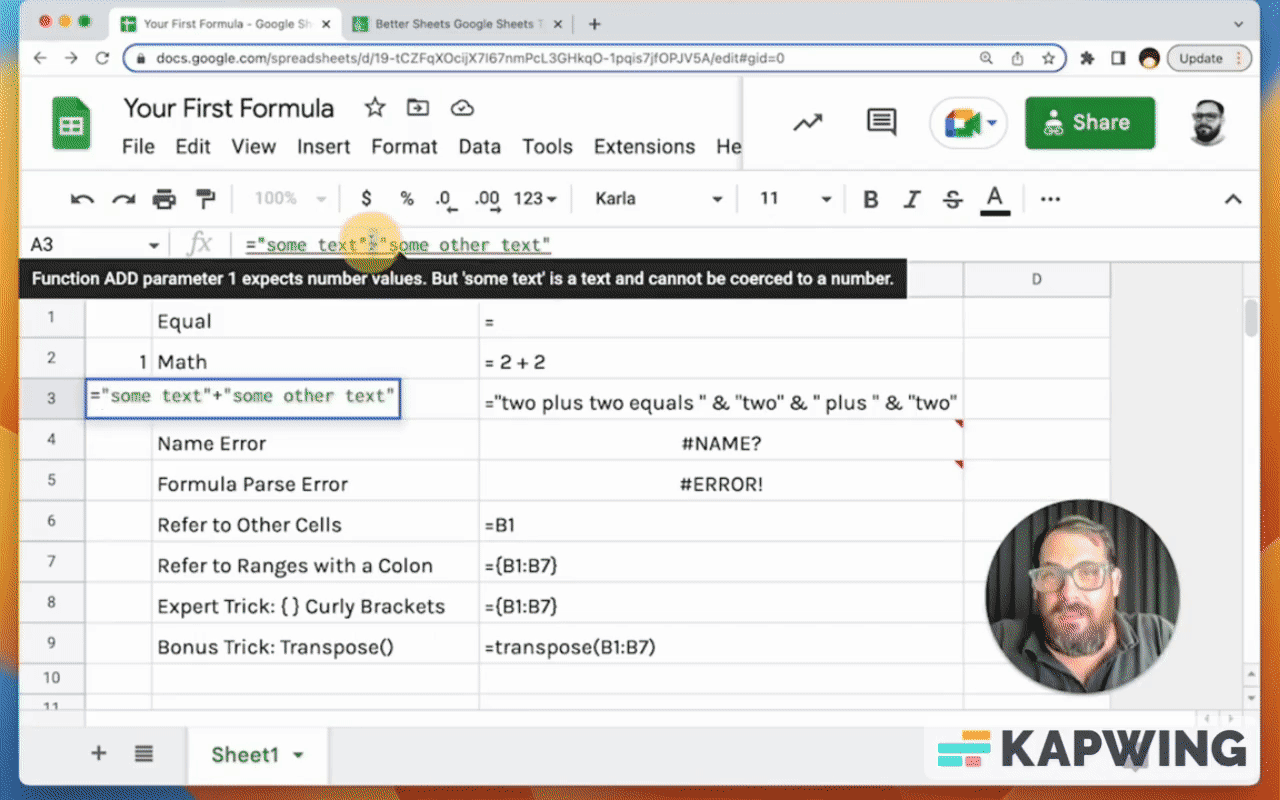Reload the page
1280x800 pixels.
[x=102, y=58]
